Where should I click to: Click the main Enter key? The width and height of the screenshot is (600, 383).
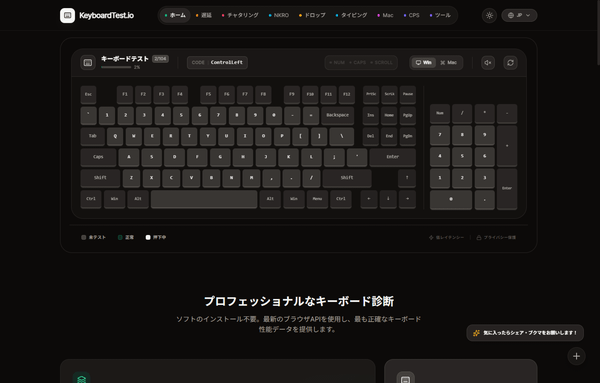click(x=393, y=157)
